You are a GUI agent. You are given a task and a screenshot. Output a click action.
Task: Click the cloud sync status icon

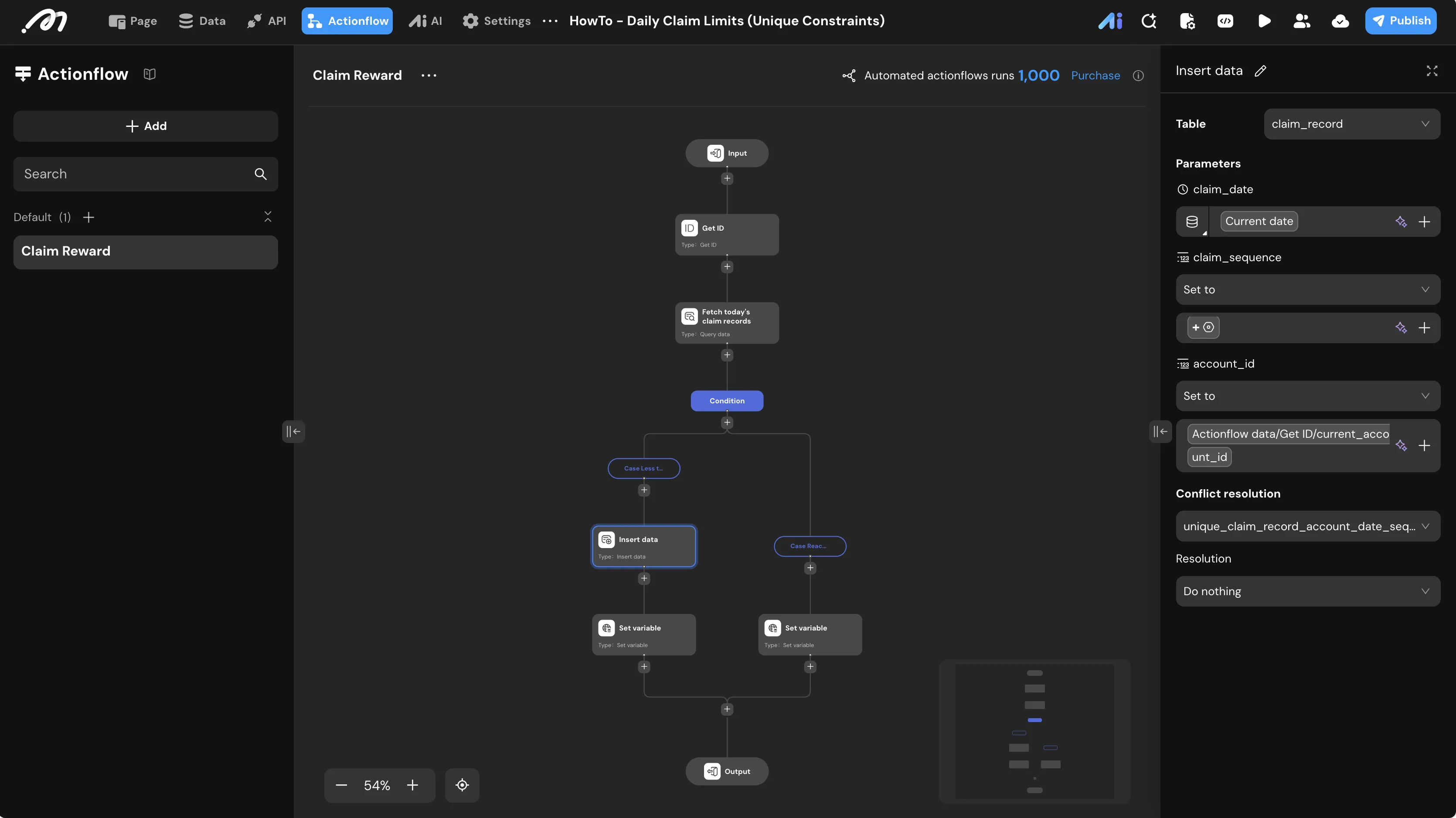(x=1340, y=21)
